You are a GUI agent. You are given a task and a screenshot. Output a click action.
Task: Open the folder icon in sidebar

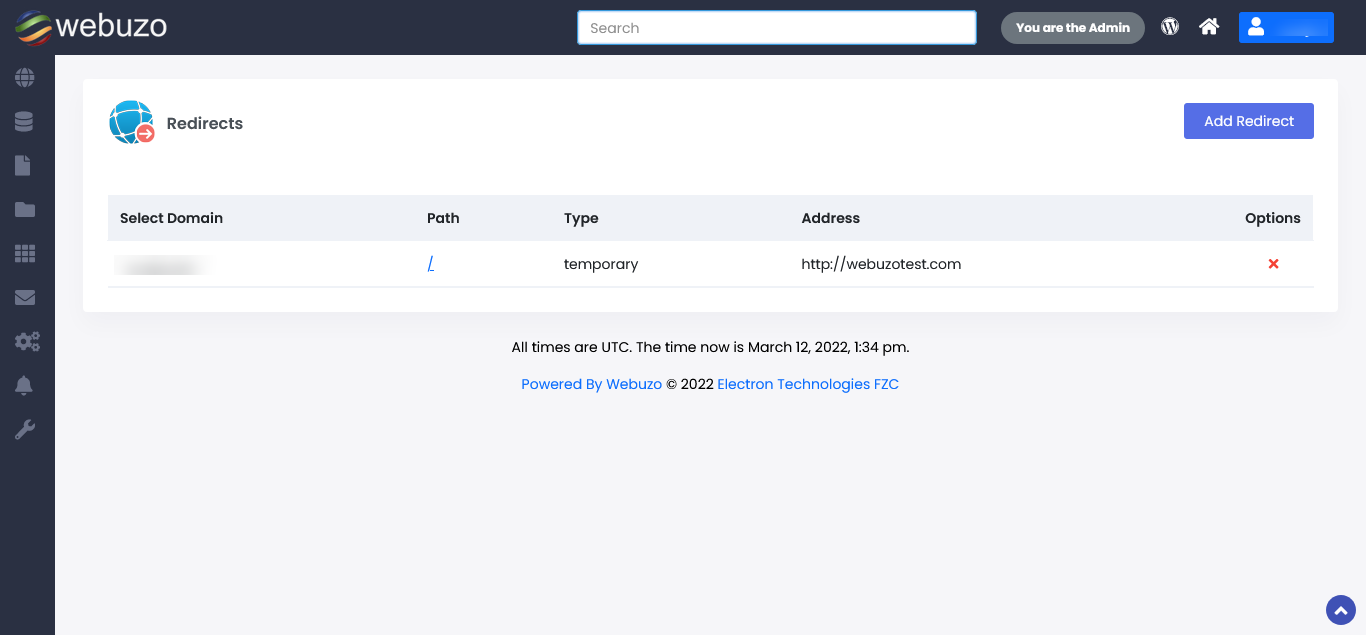pyautogui.click(x=25, y=209)
